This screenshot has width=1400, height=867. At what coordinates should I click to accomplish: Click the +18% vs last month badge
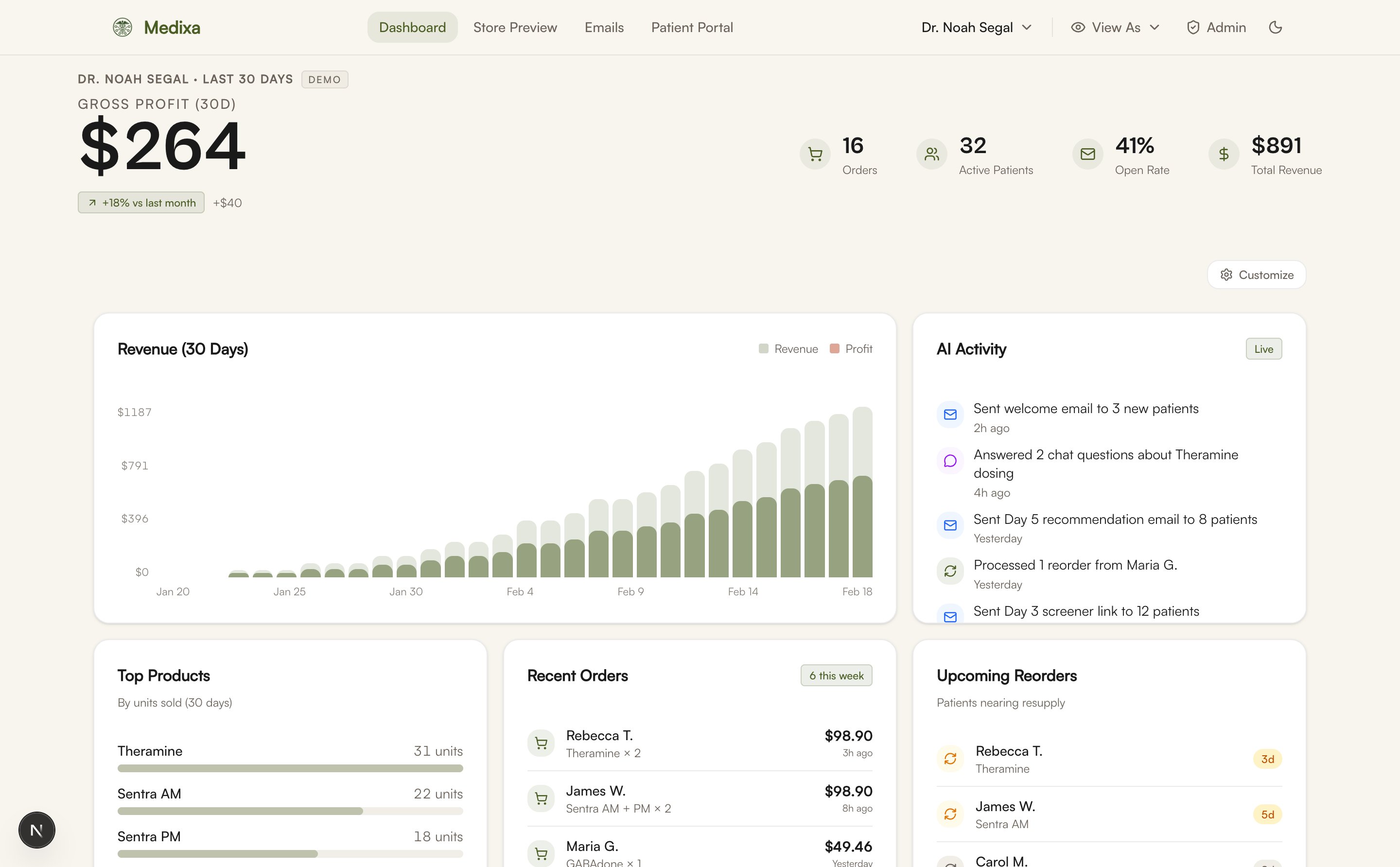point(140,203)
